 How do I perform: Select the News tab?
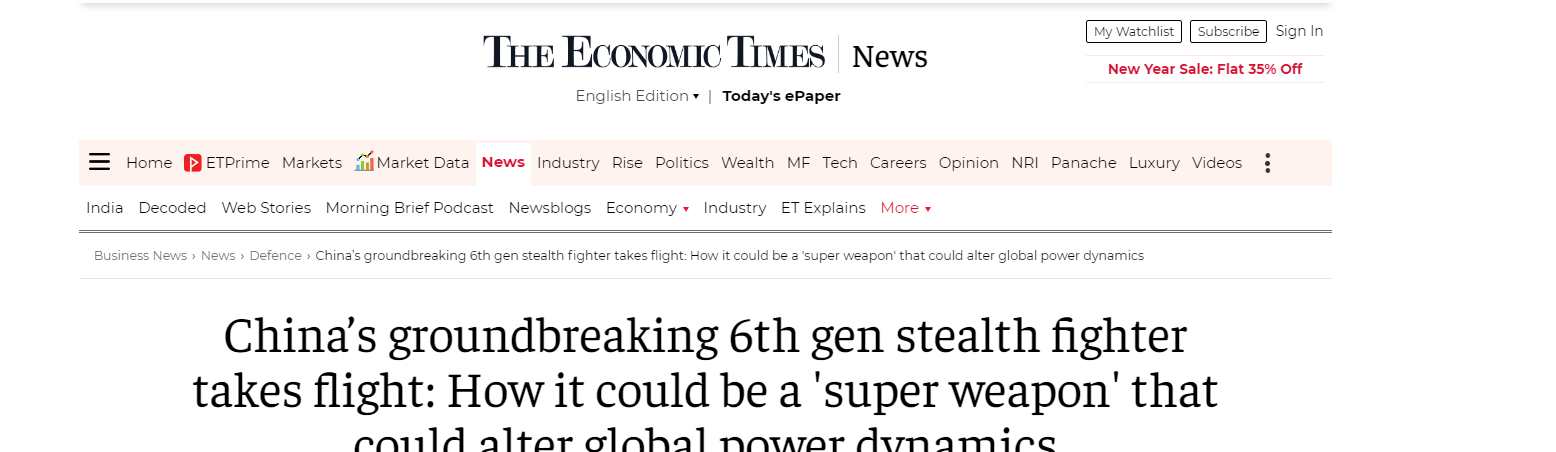[x=503, y=162]
